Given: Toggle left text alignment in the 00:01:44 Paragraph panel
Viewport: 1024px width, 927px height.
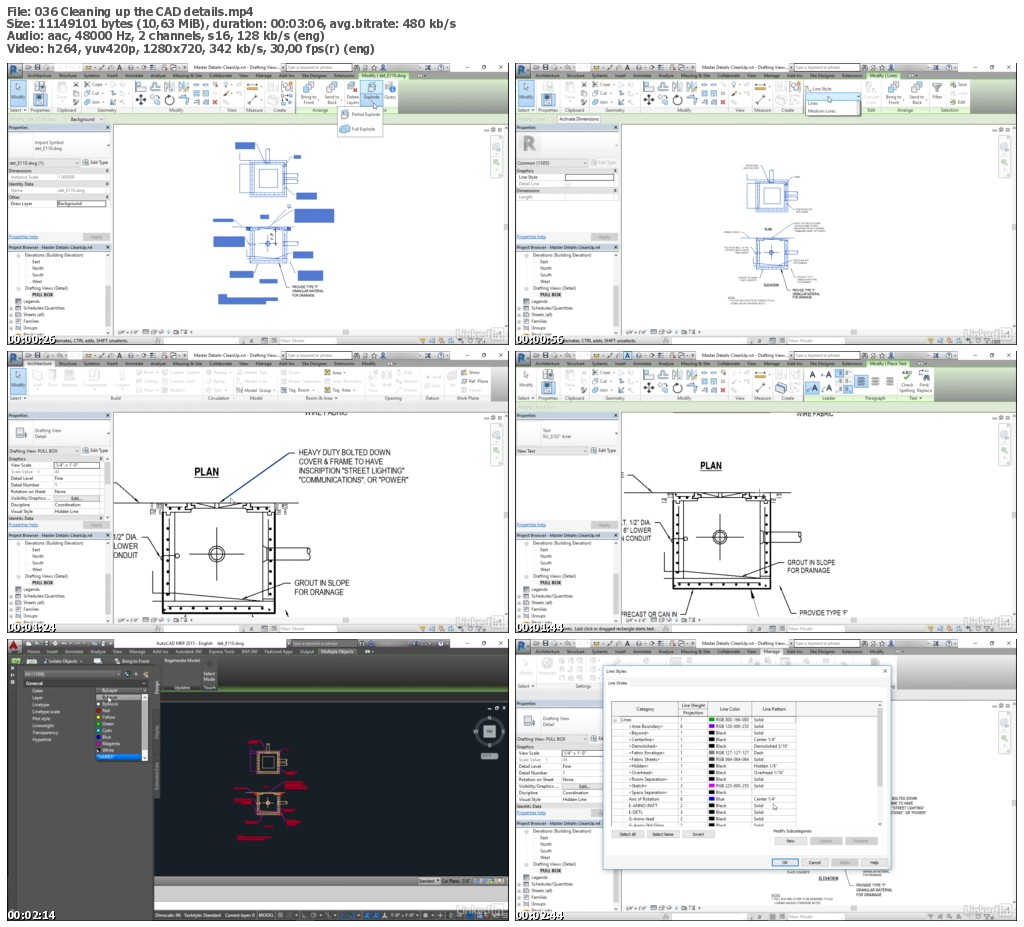Looking at the screenshot, I should 861,381.
